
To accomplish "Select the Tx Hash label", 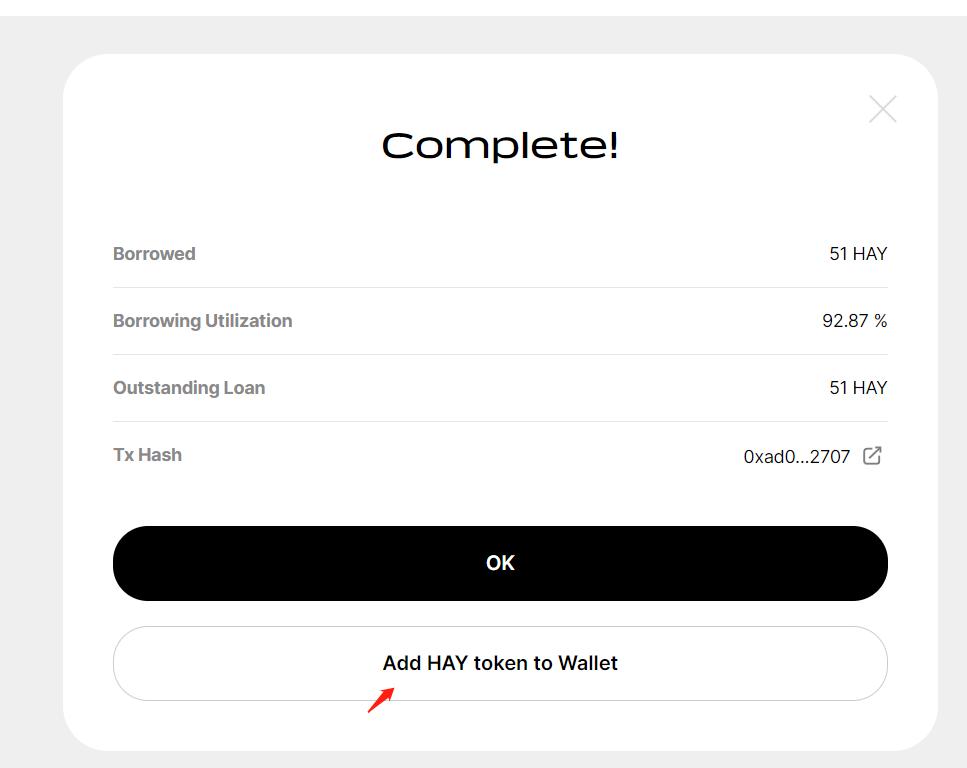I will click(147, 455).
